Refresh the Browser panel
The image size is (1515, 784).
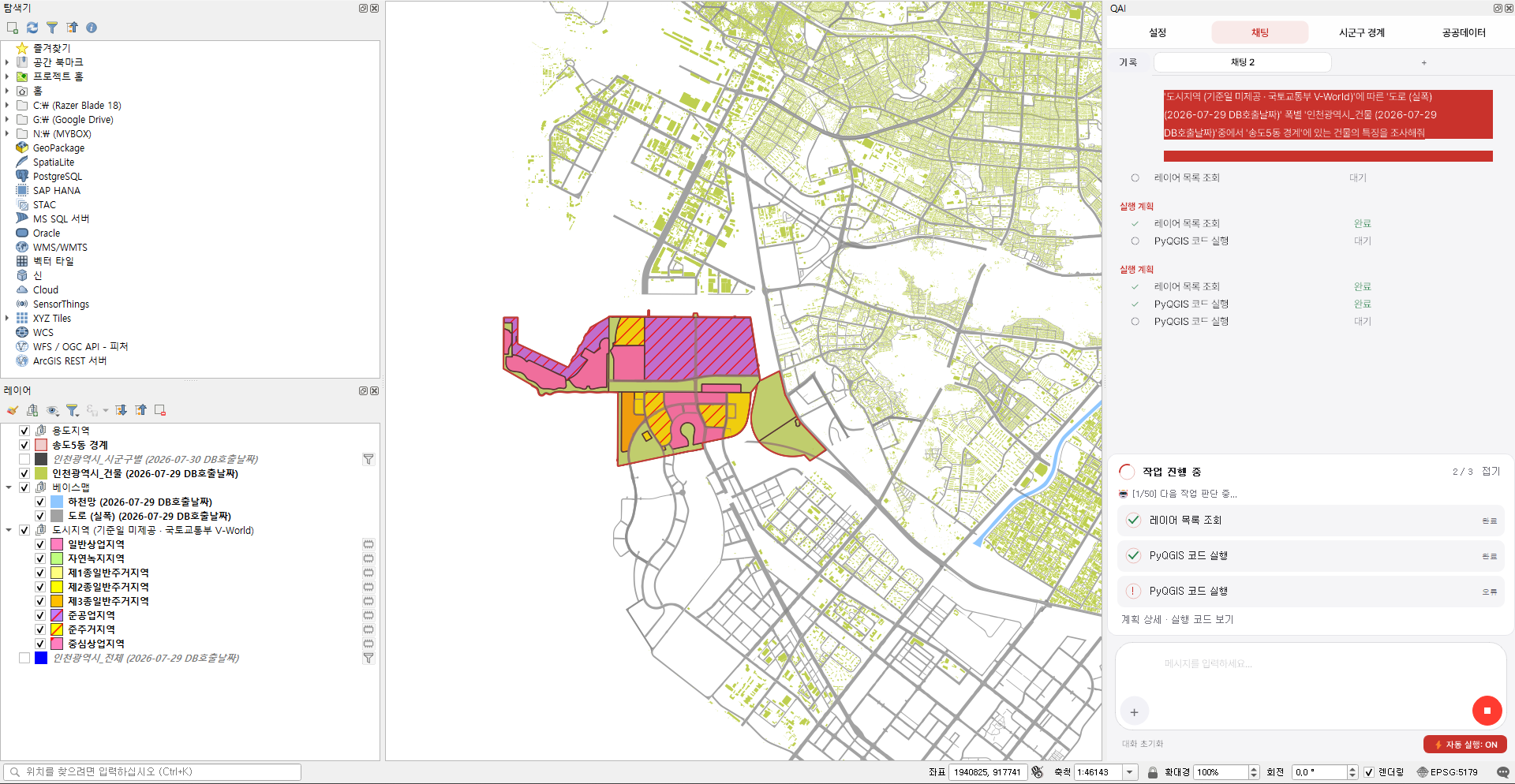tap(32, 28)
